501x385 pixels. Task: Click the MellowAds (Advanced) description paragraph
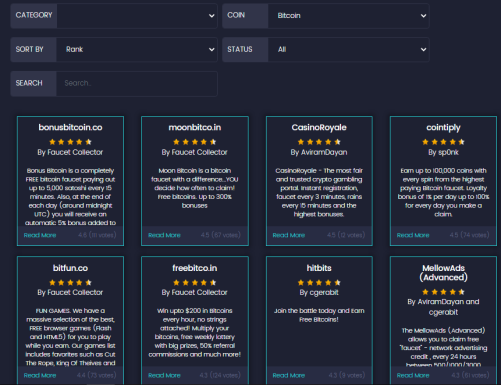coord(443,348)
